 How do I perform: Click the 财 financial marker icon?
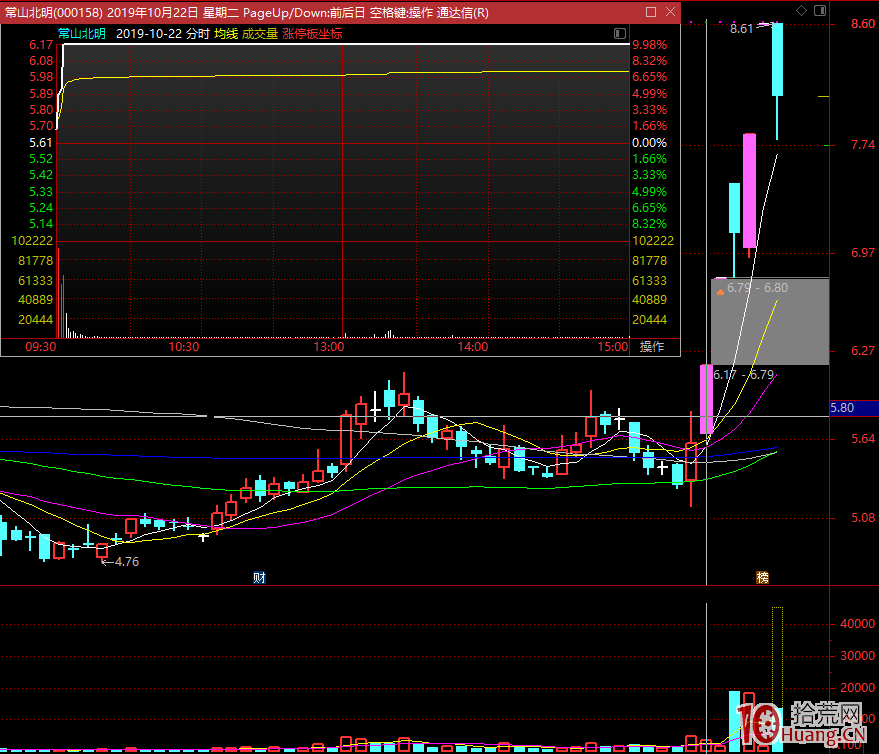pyautogui.click(x=258, y=577)
